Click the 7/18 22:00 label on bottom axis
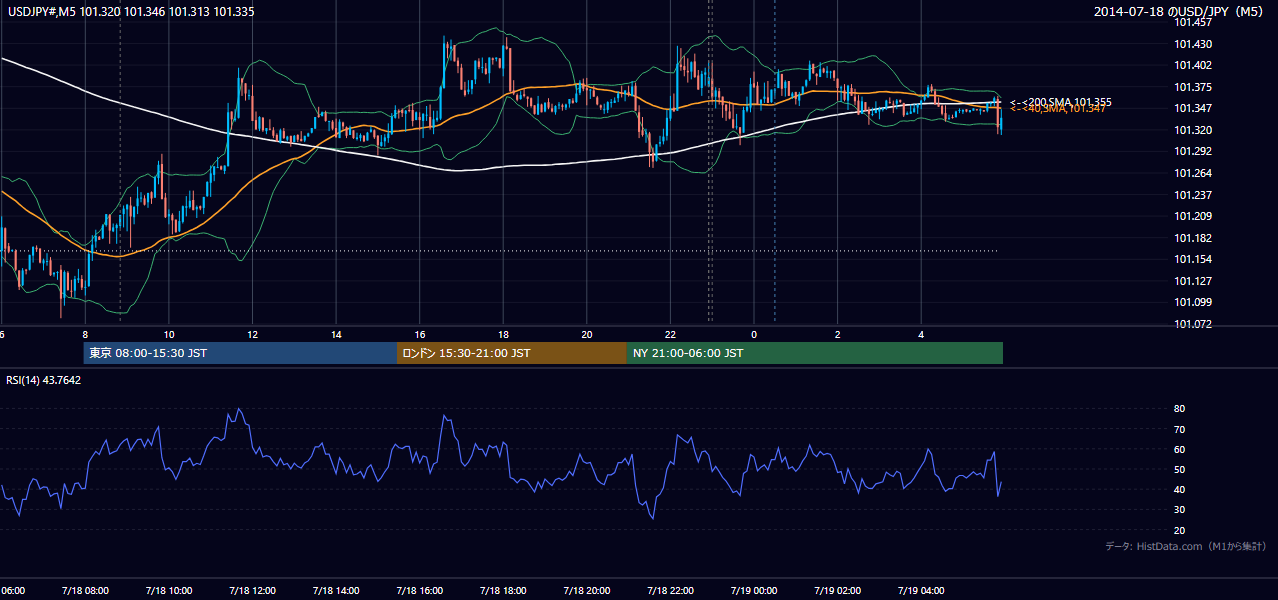This screenshot has width=1278, height=600. pyautogui.click(x=669, y=590)
